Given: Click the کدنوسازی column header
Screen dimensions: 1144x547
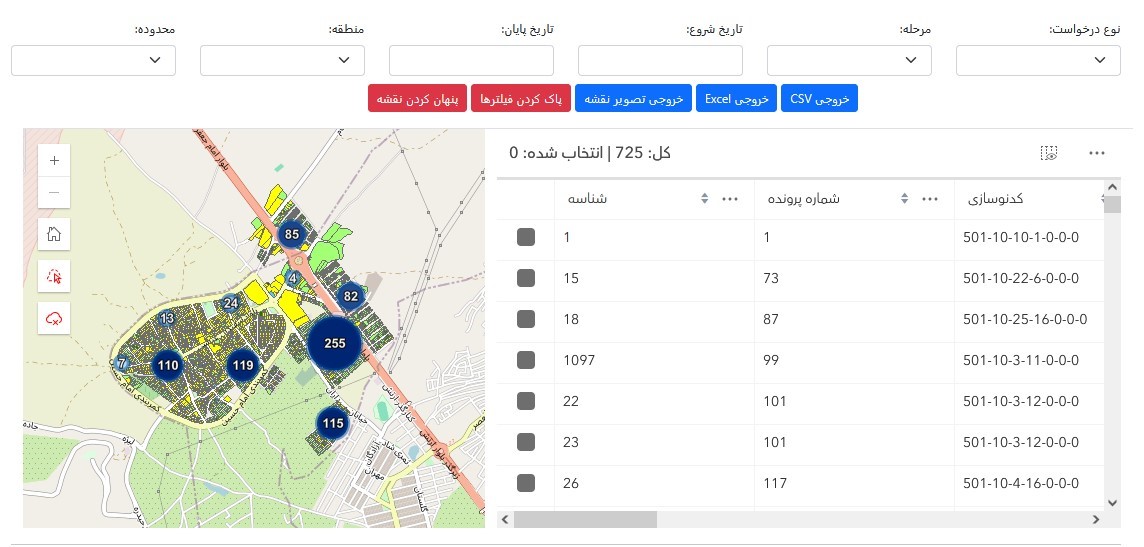Looking at the screenshot, I should click(995, 198).
